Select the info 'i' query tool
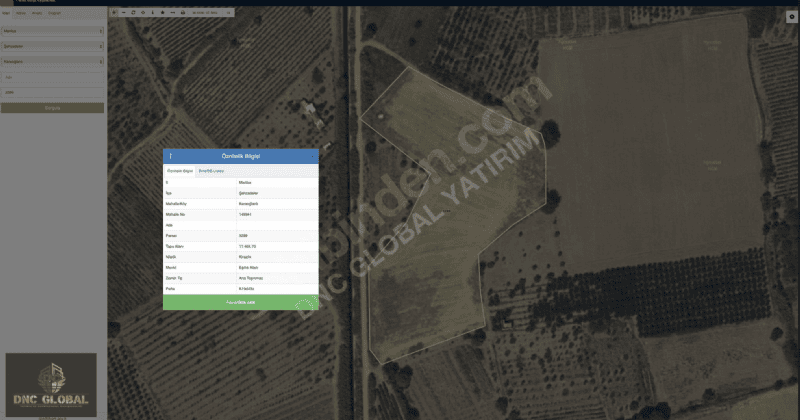This screenshot has height=420, width=800. coord(153,12)
